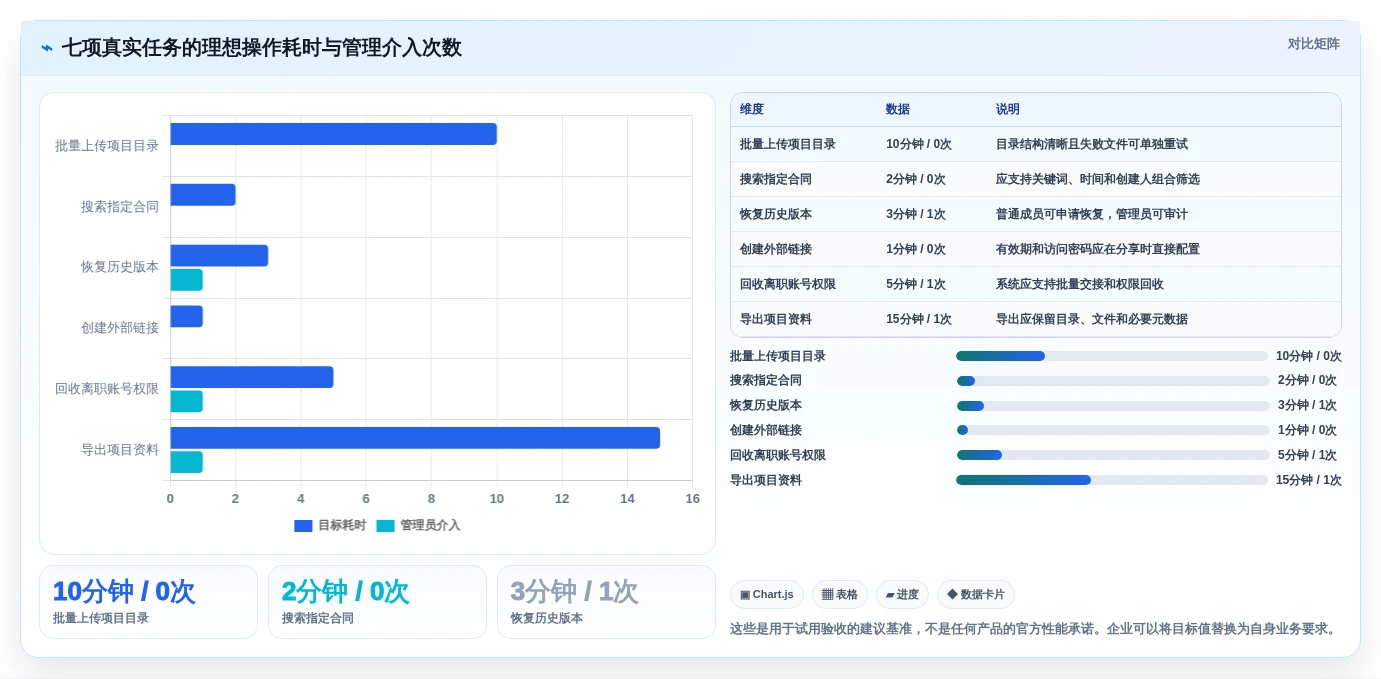Select the 进度 chip
The height and width of the screenshot is (679, 1381).
(902, 594)
